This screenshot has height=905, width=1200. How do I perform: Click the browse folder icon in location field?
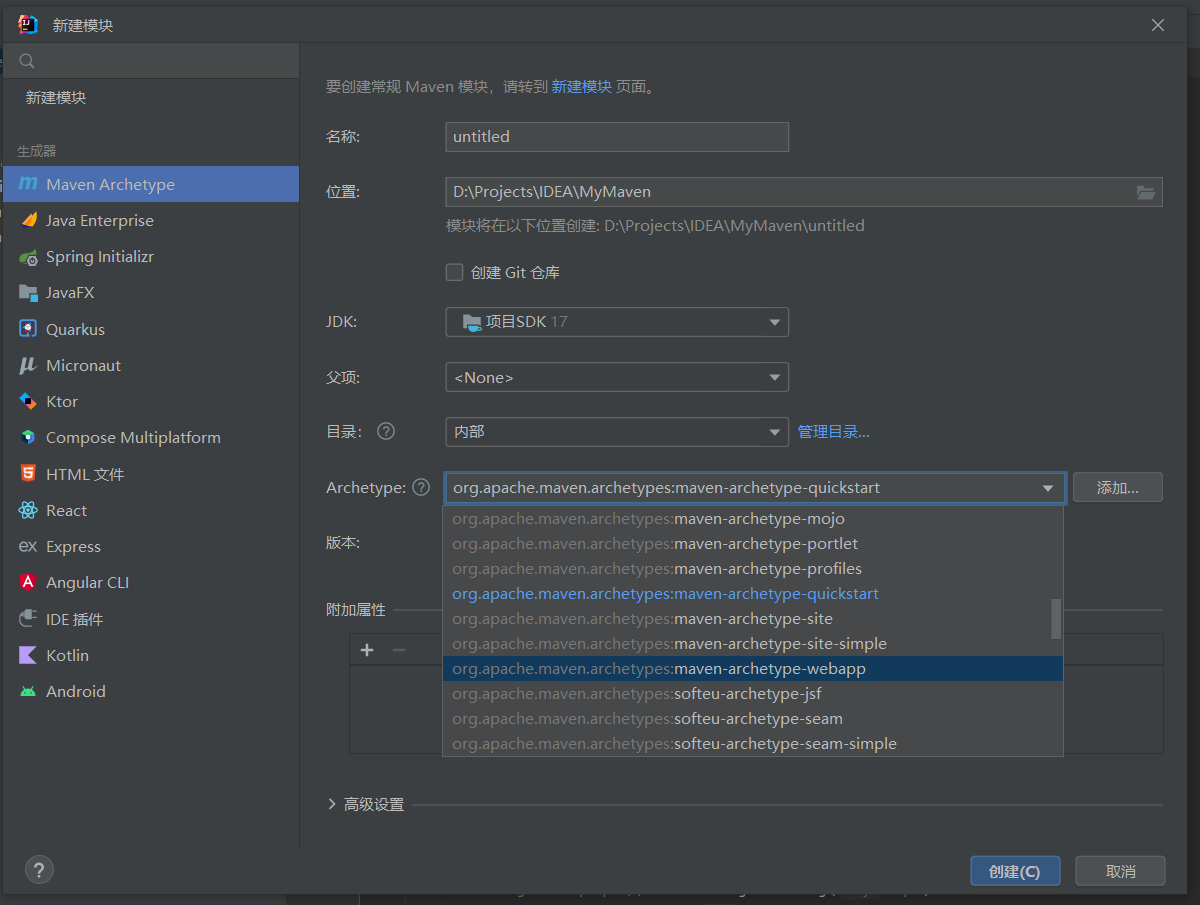coord(1146,192)
